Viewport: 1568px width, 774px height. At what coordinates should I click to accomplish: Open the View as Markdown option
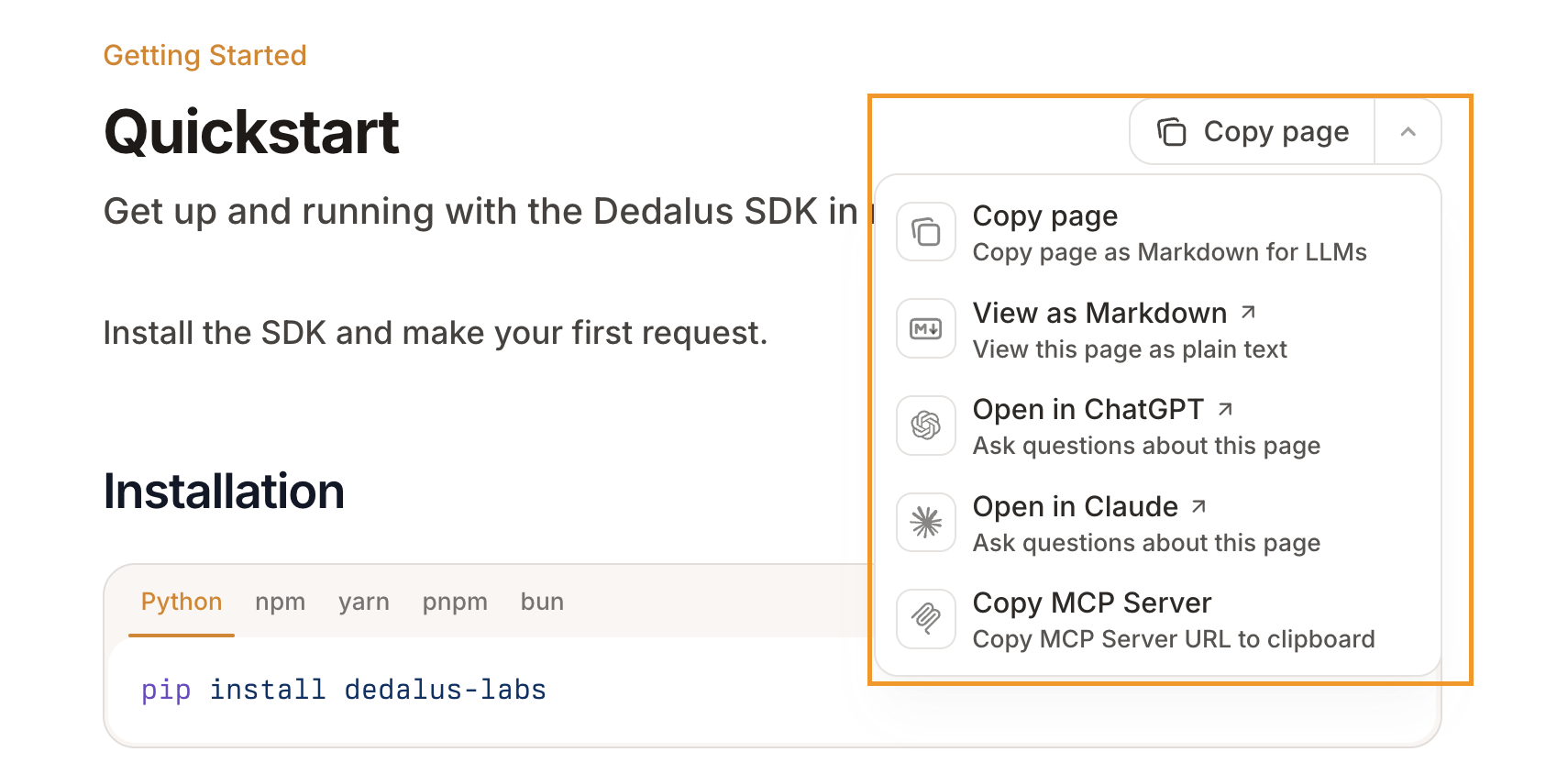pyautogui.click(x=1099, y=313)
